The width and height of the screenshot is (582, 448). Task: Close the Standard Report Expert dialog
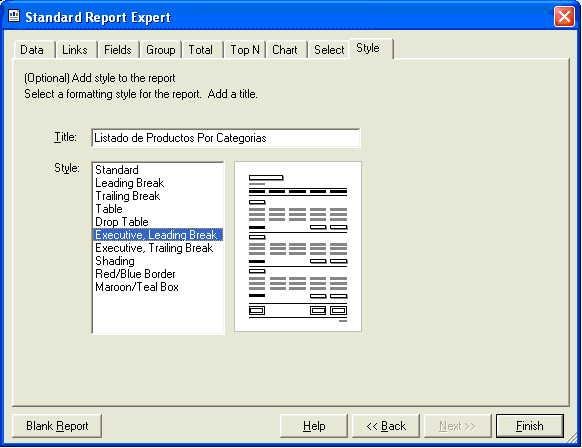564,17
